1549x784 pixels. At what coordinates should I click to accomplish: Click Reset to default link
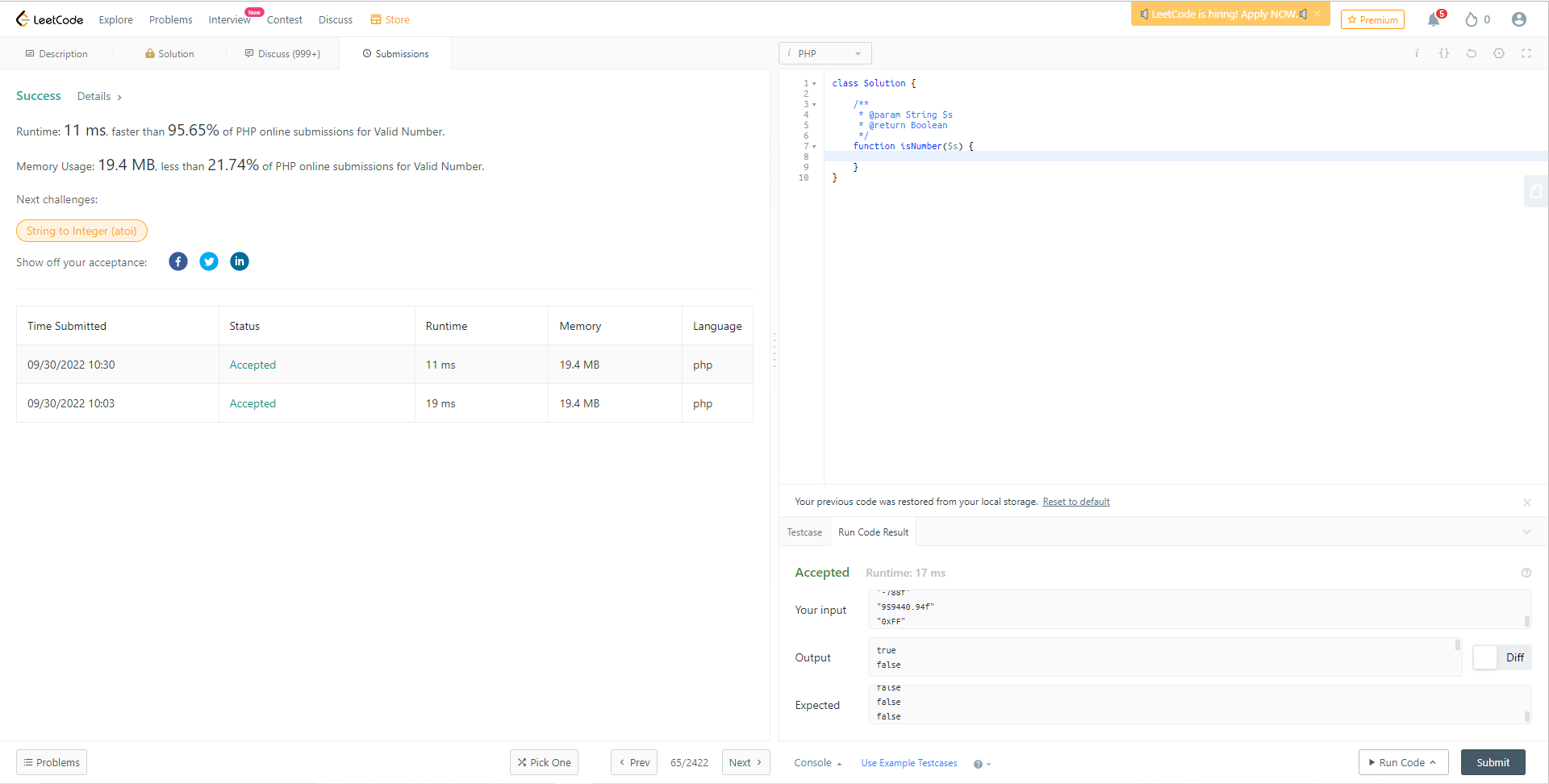1075,502
